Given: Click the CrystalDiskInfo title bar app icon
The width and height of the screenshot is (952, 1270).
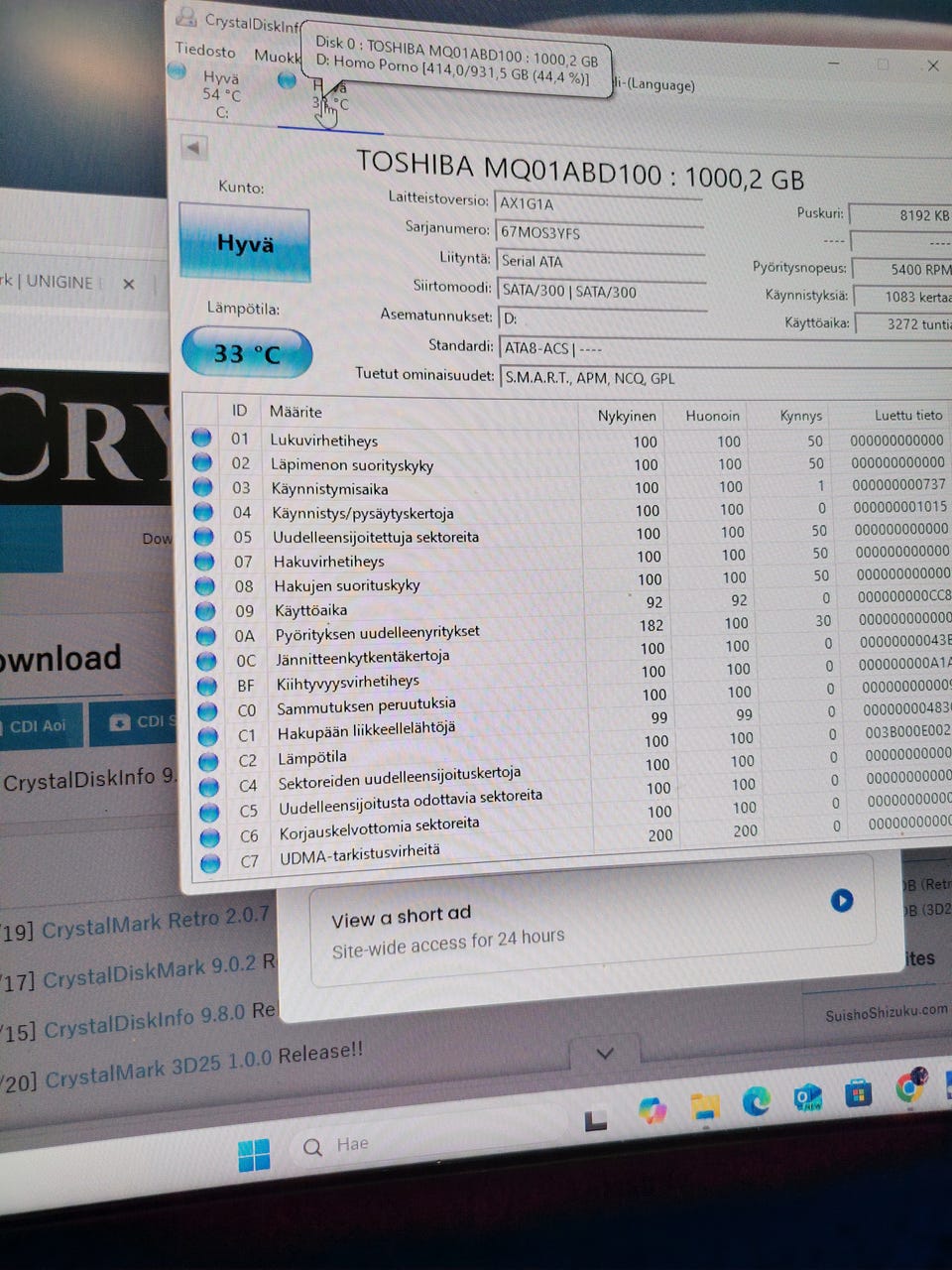Looking at the screenshot, I should coord(186,16).
